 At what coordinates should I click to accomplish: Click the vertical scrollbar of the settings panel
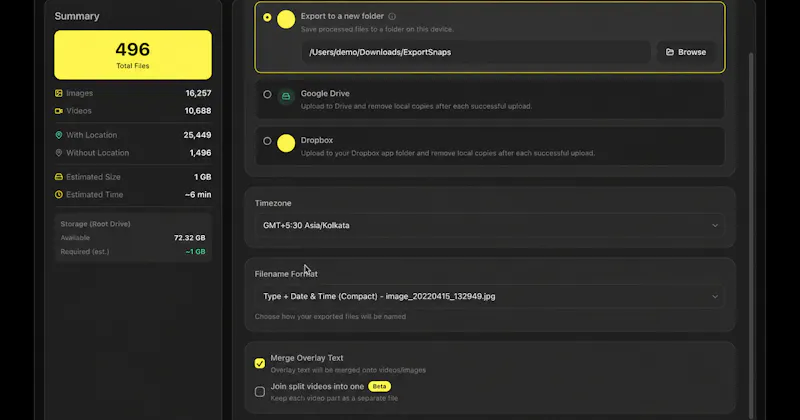[751, 235]
